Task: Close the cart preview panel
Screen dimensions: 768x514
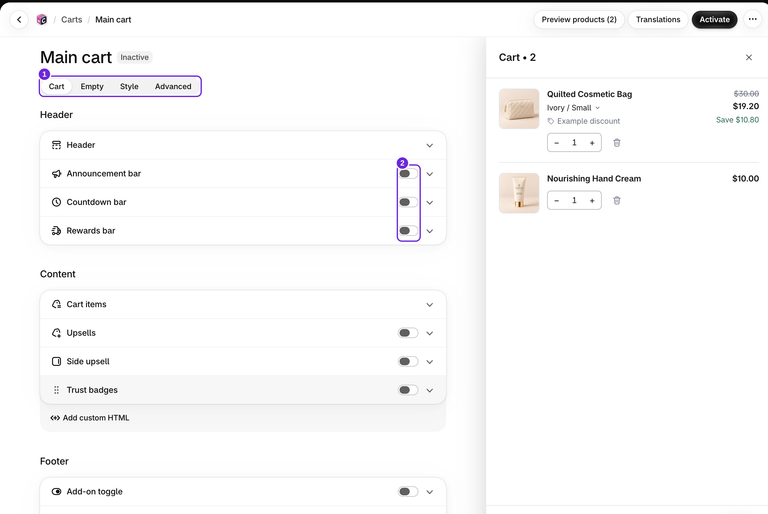Action: [748, 57]
